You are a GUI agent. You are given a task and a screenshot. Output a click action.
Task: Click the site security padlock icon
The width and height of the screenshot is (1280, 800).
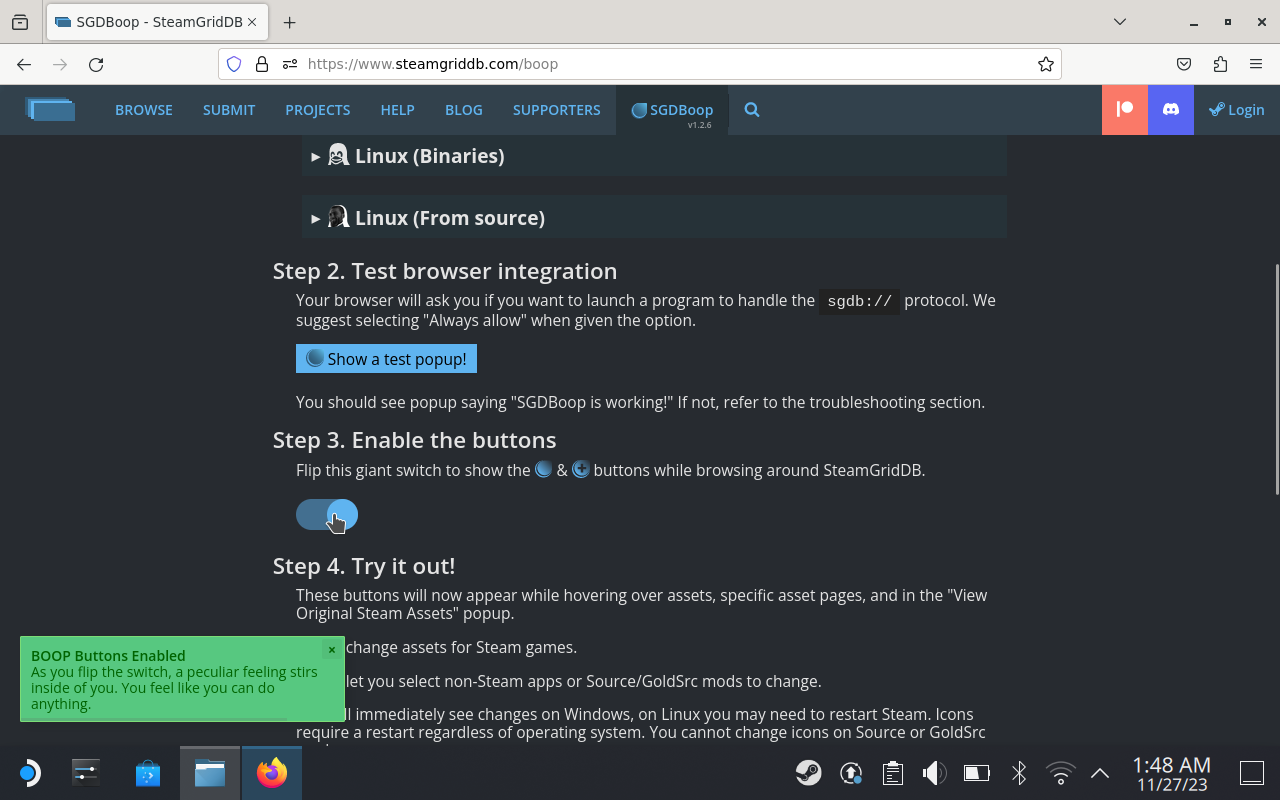tap(262, 64)
